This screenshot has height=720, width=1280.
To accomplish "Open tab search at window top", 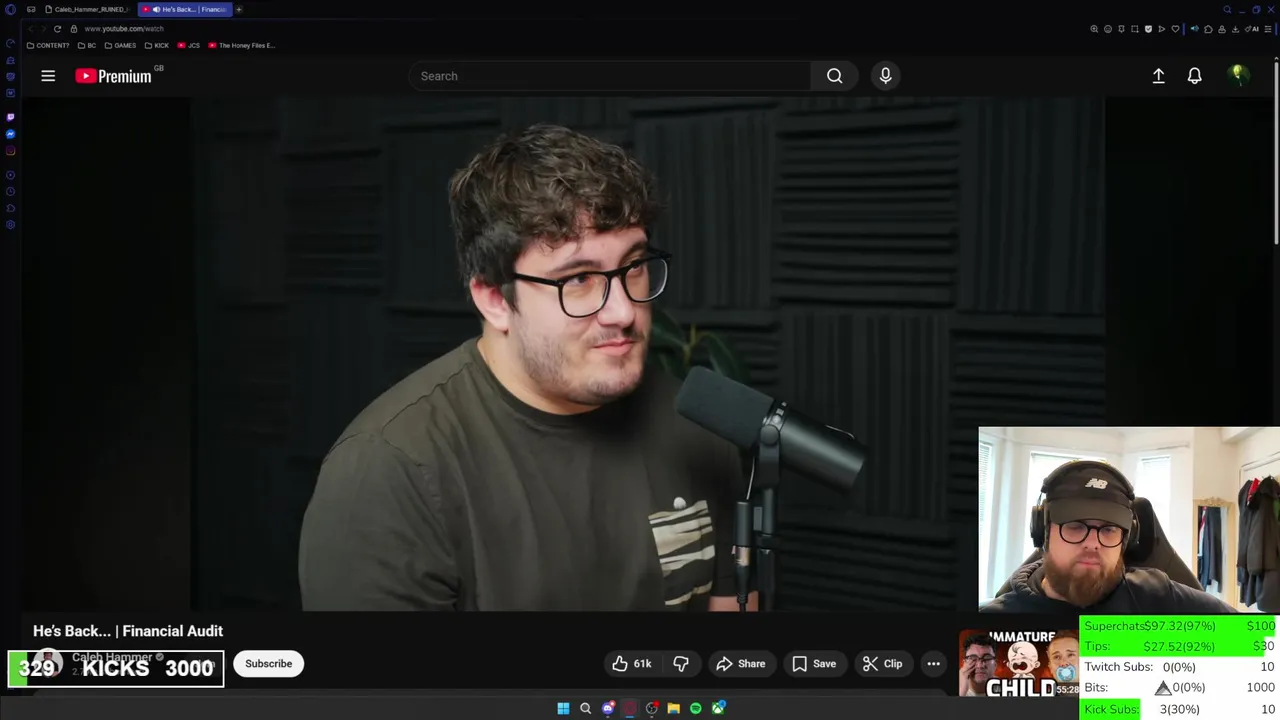I will click(x=1227, y=10).
